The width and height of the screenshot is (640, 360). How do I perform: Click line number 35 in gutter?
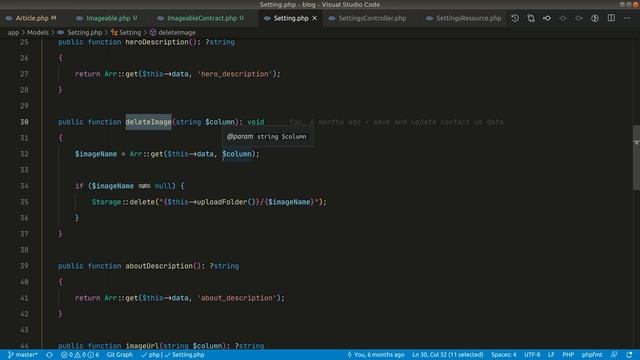(x=24, y=202)
